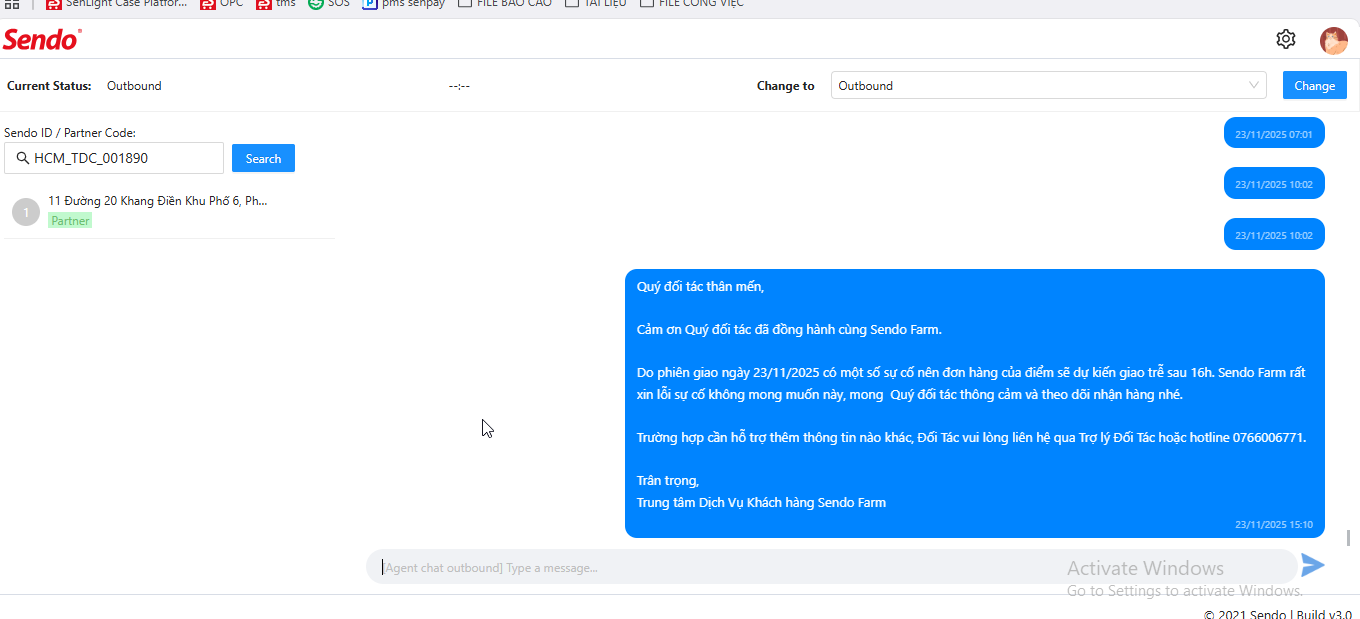Click the Outbound current status value

134,86
